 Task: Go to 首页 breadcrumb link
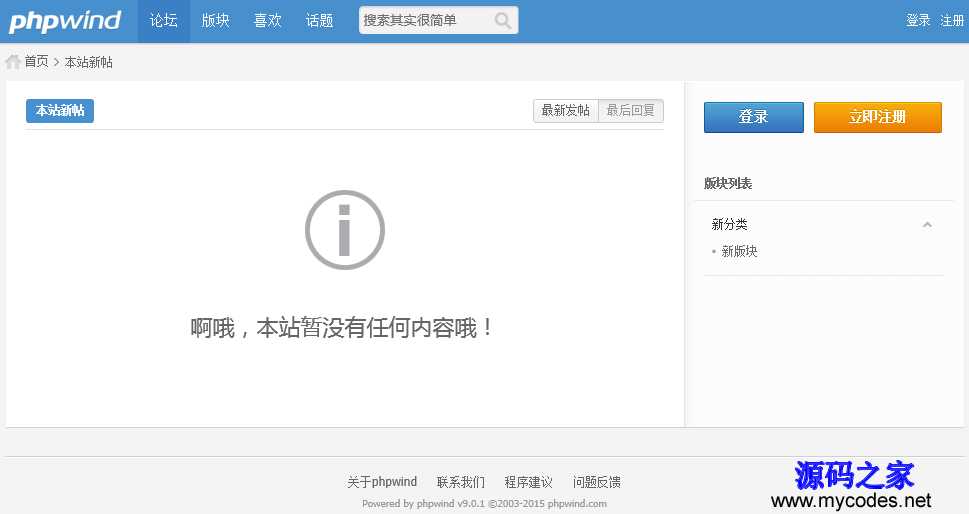36,61
